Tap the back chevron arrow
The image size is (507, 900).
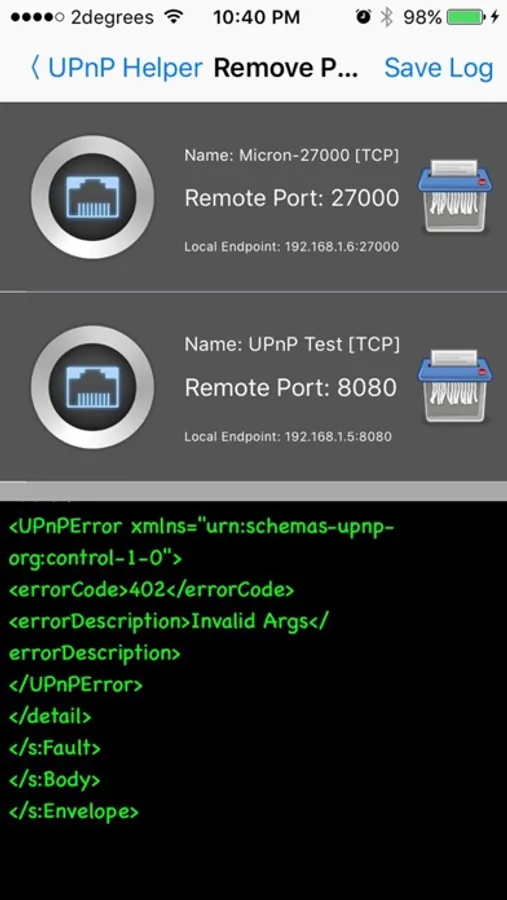coord(35,68)
